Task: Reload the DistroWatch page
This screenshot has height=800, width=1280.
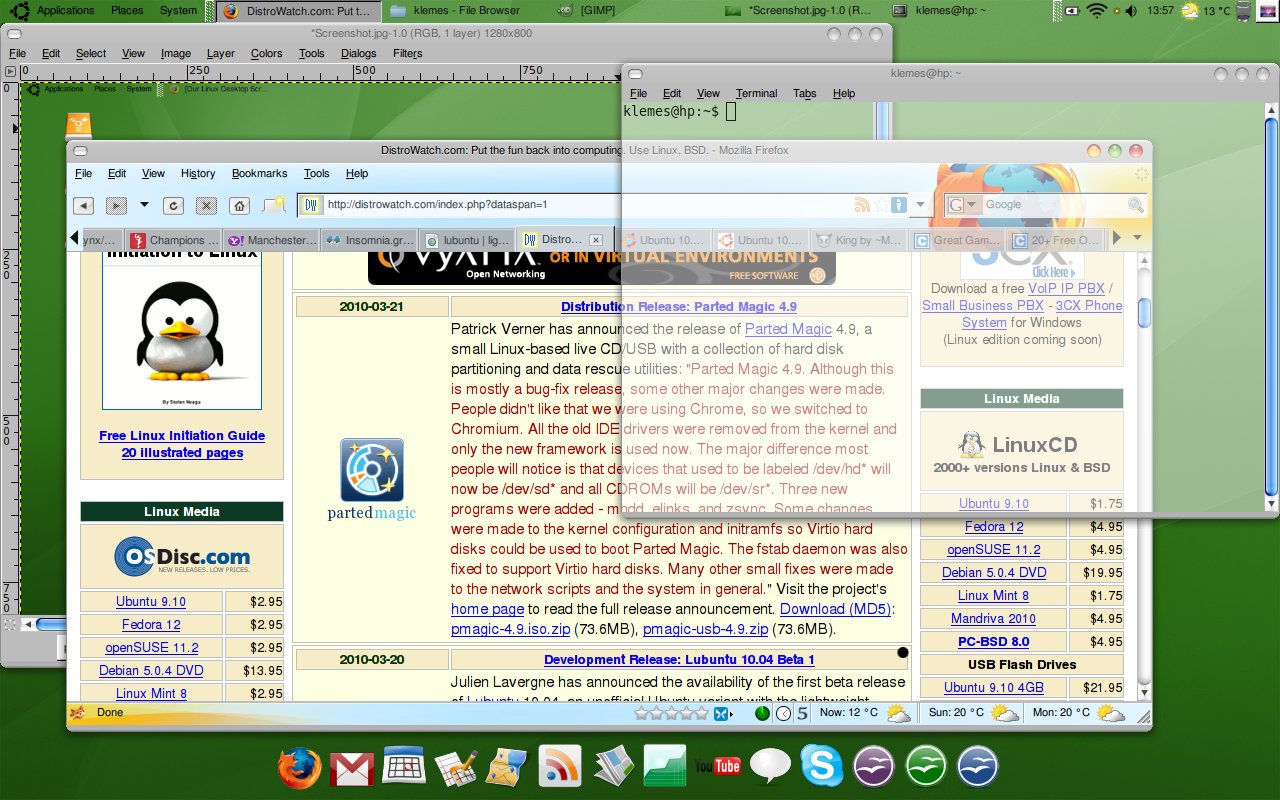Action: (x=173, y=205)
